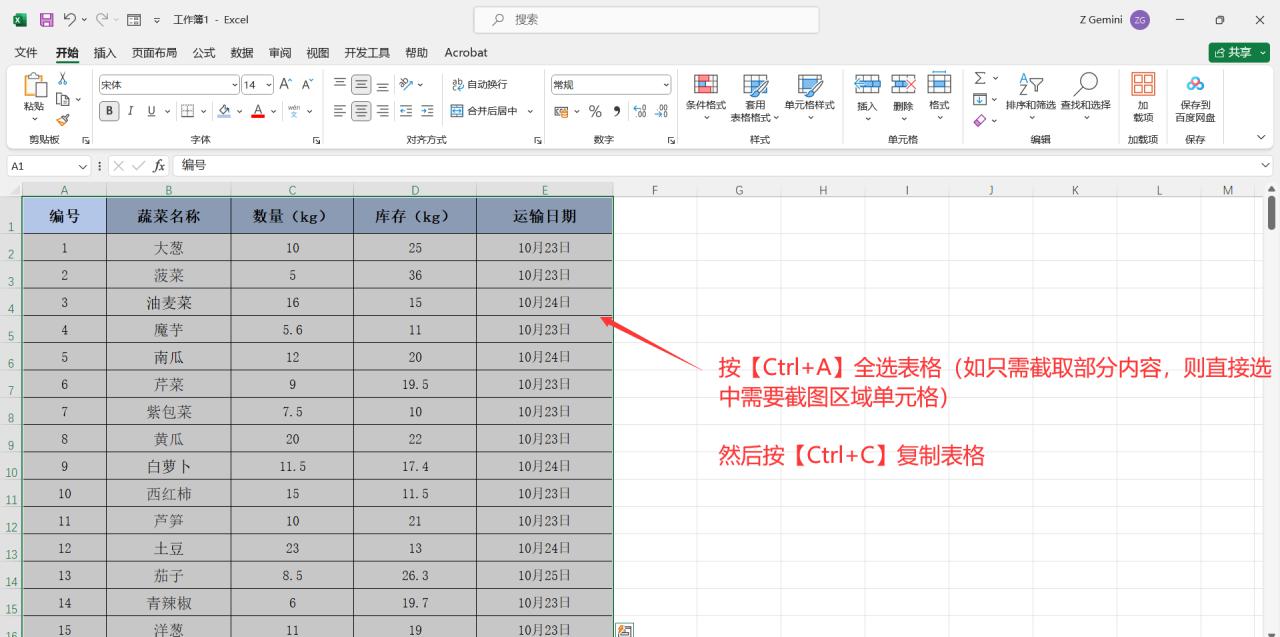Apply italic formatting
Screen dimensions: 1280x637
click(130, 111)
